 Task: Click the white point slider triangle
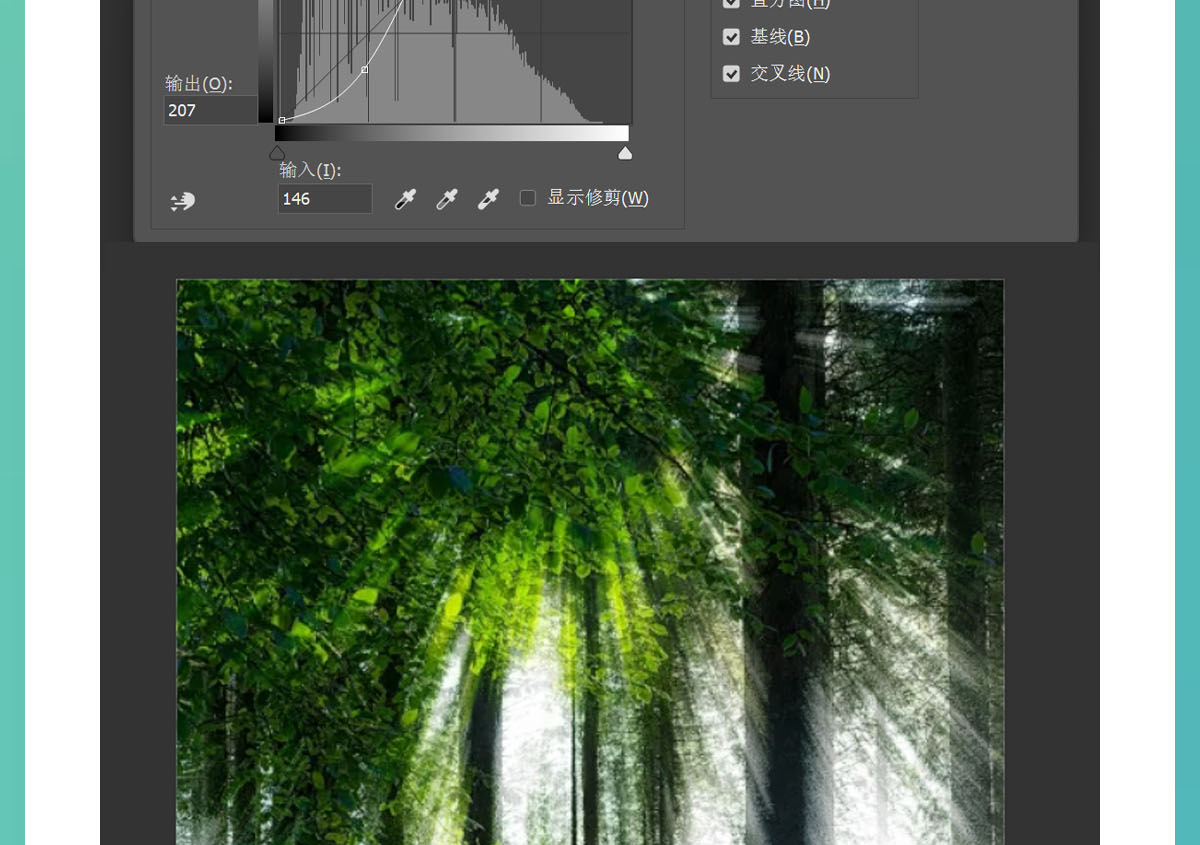click(x=625, y=153)
